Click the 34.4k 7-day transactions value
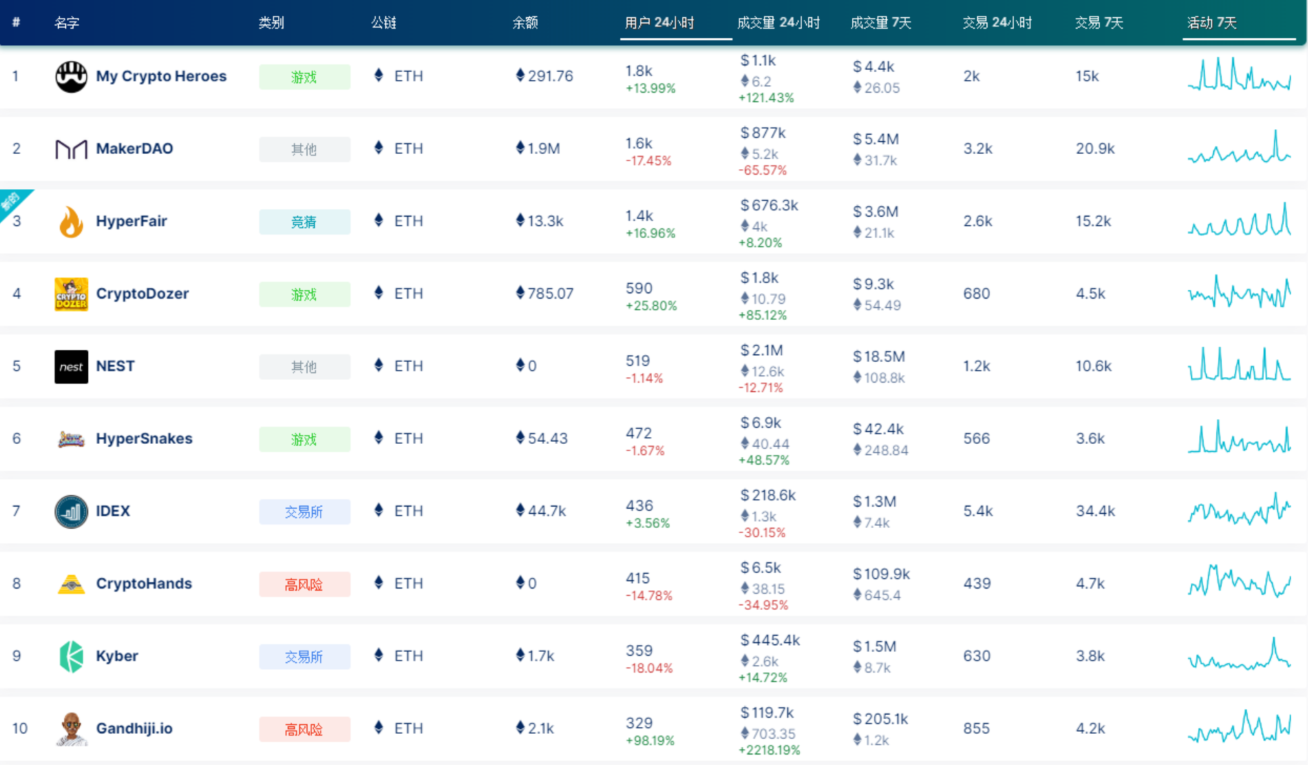The image size is (1308, 765). point(1095,511)
